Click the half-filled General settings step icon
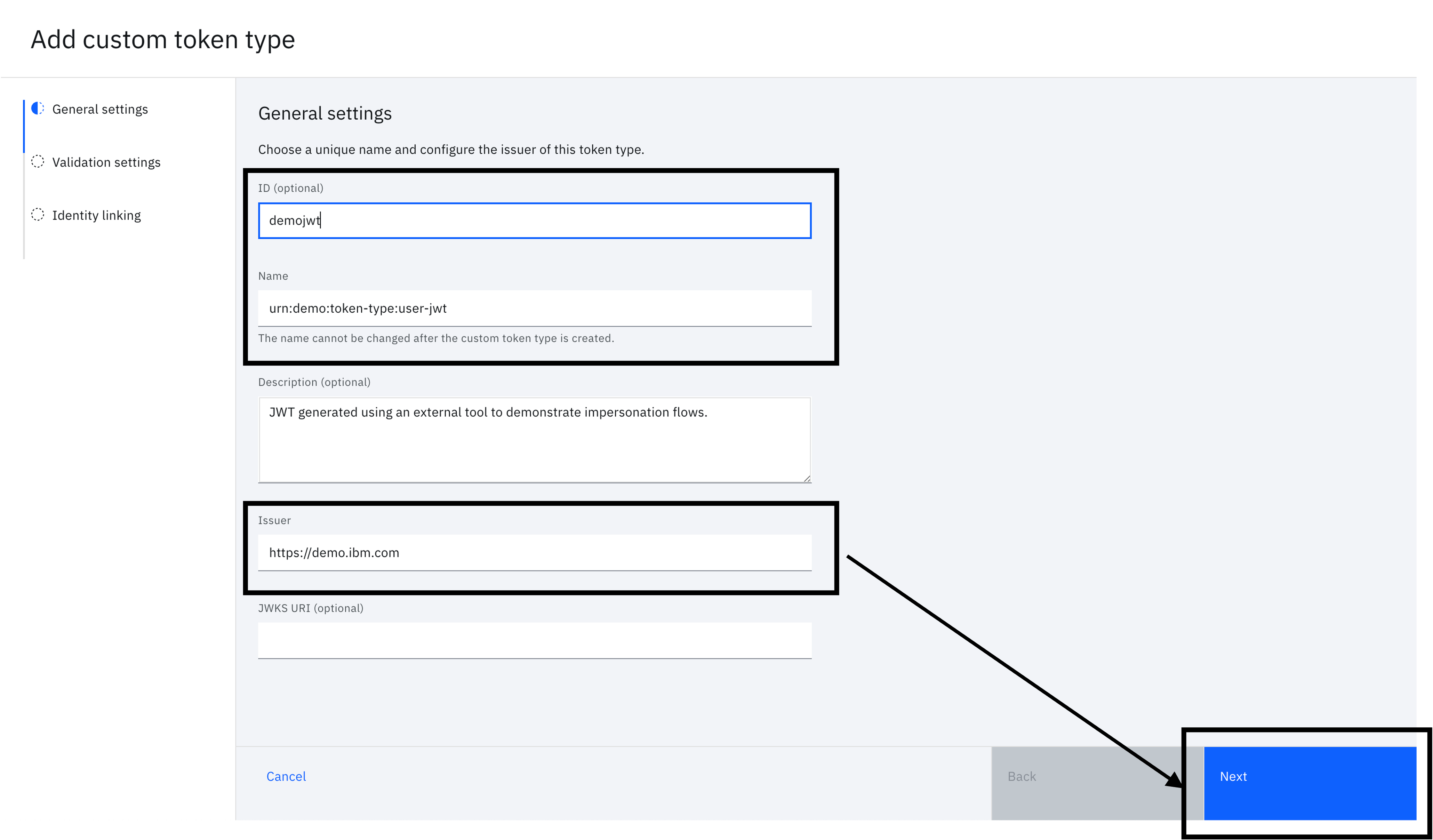The width and height of the screenshot is (1433, 840). (38, 108)
